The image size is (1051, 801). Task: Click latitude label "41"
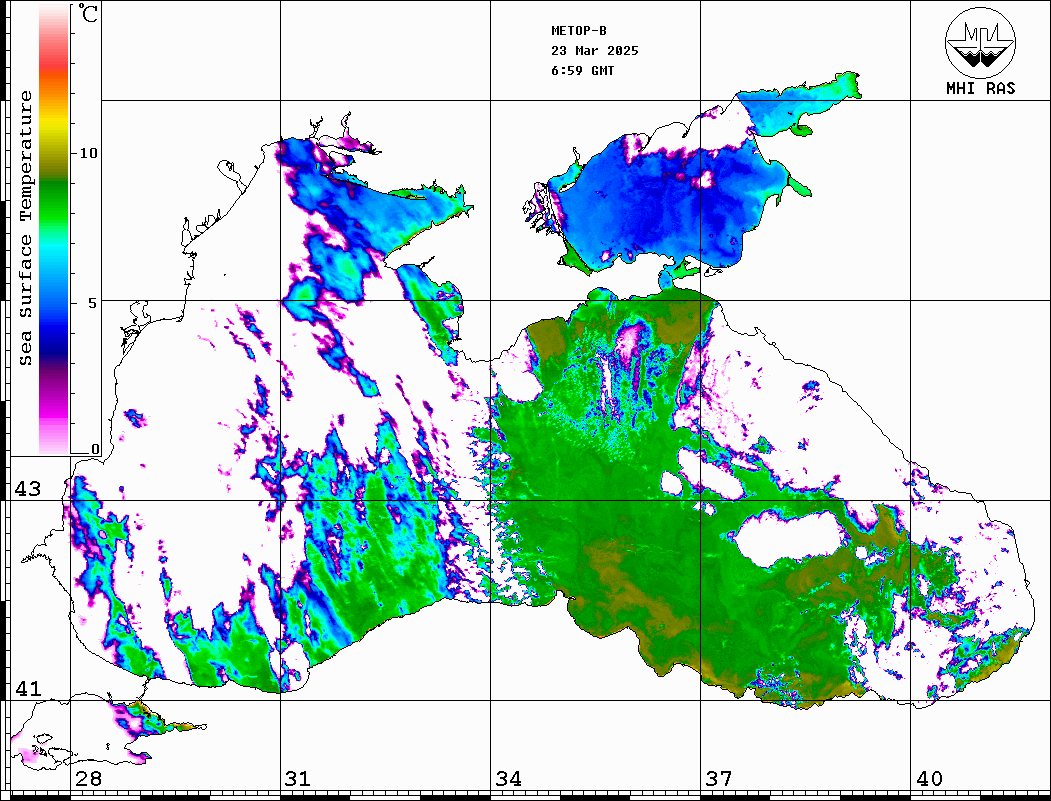point(28,688)
